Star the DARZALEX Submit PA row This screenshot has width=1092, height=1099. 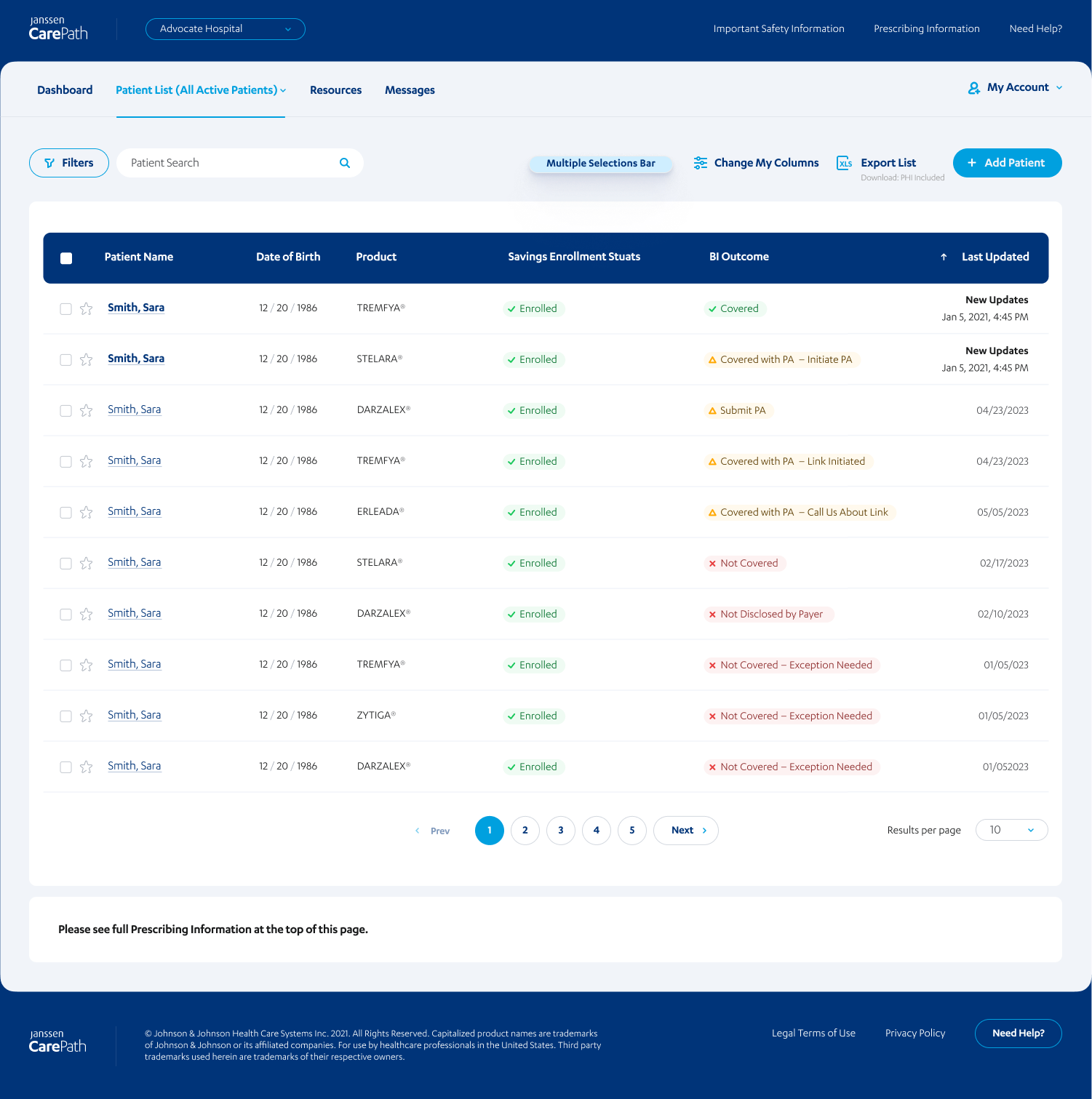tap(86, 410)
